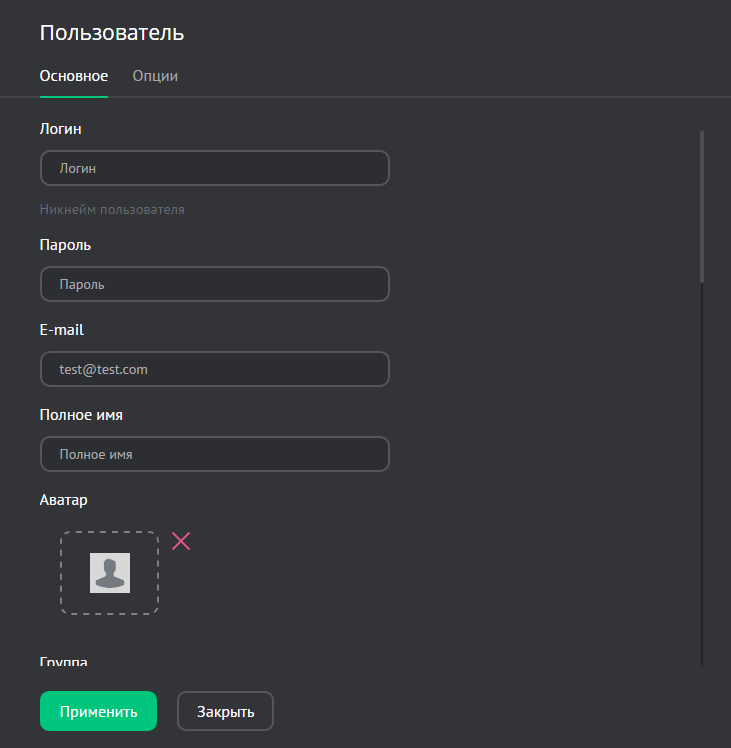Select the Основное tab

click(x=74, y=76)
